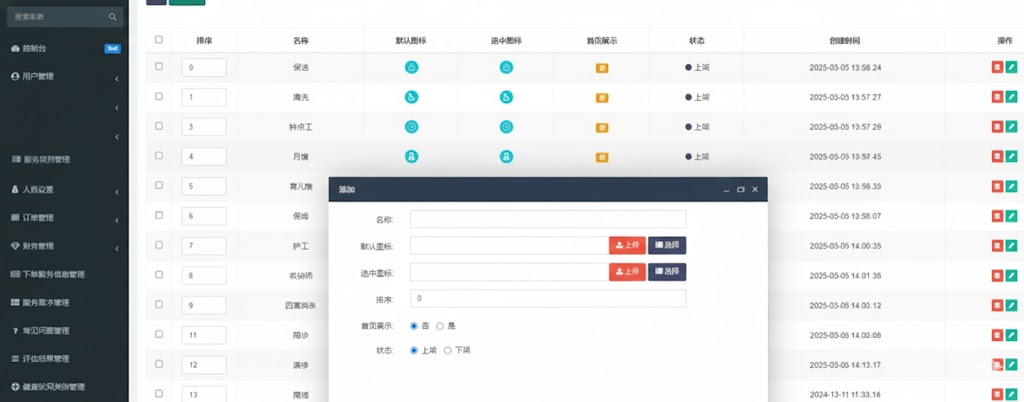
Task: Click the red delete icon in the 钟点工 row
Action: (997, 127)
